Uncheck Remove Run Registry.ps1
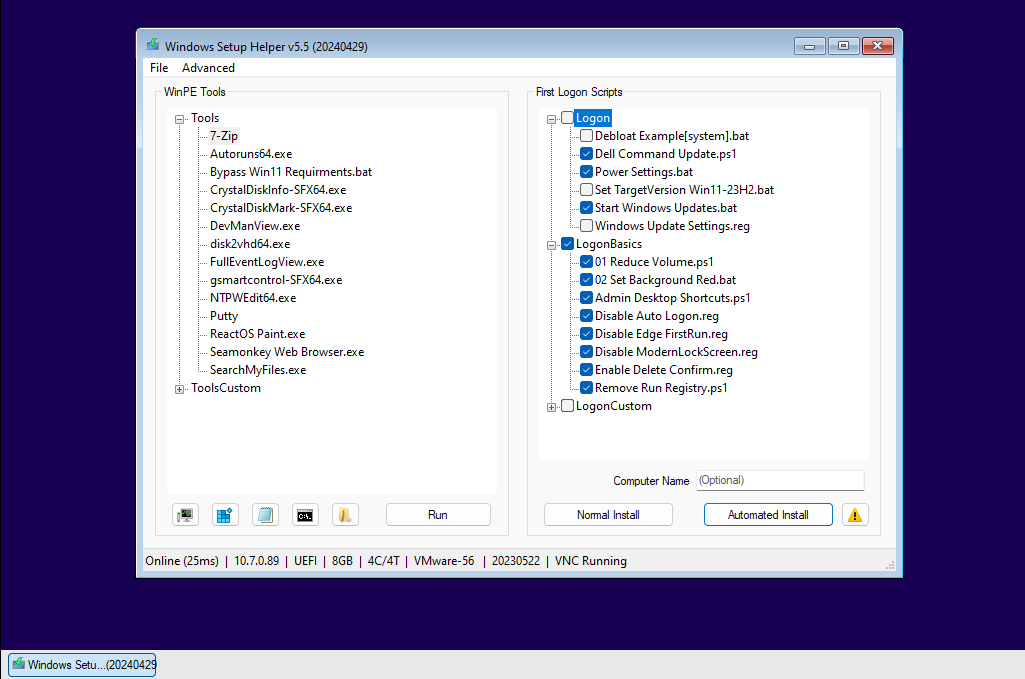The width and height of the screenshot is (1025, 679). [x=586, y=388]
